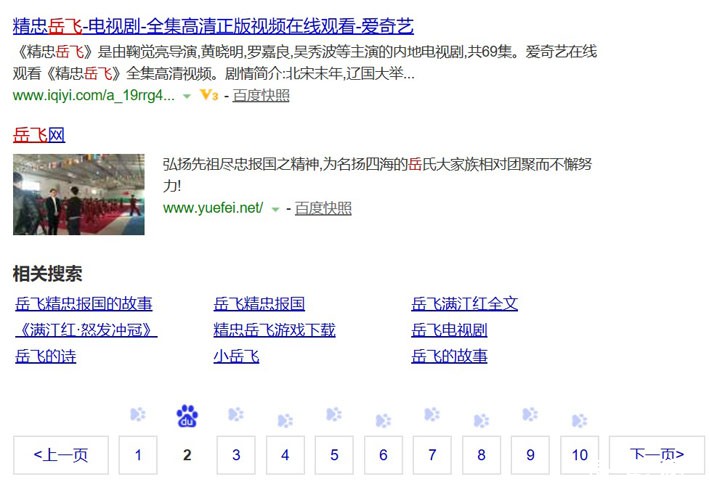The height and width of the screenshot is (490, 709).
Task: Jump to results page 6
Action: pos(383,455)
